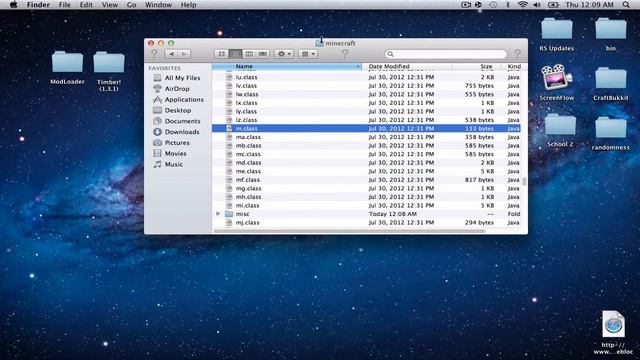
Task: Select the md.class file
Action: click(366, 163)
